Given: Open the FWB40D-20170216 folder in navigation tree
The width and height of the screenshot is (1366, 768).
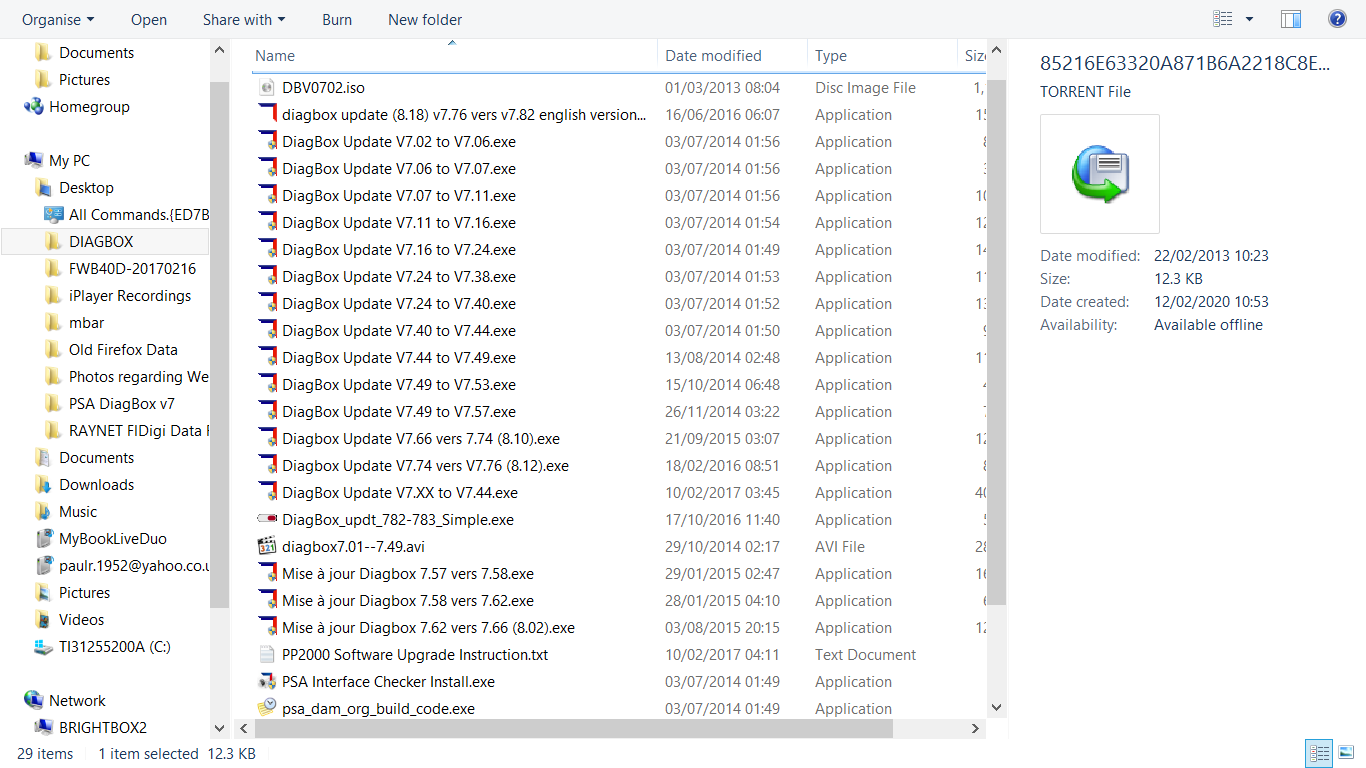Looking at the screenshot, I should pos(132,269).
